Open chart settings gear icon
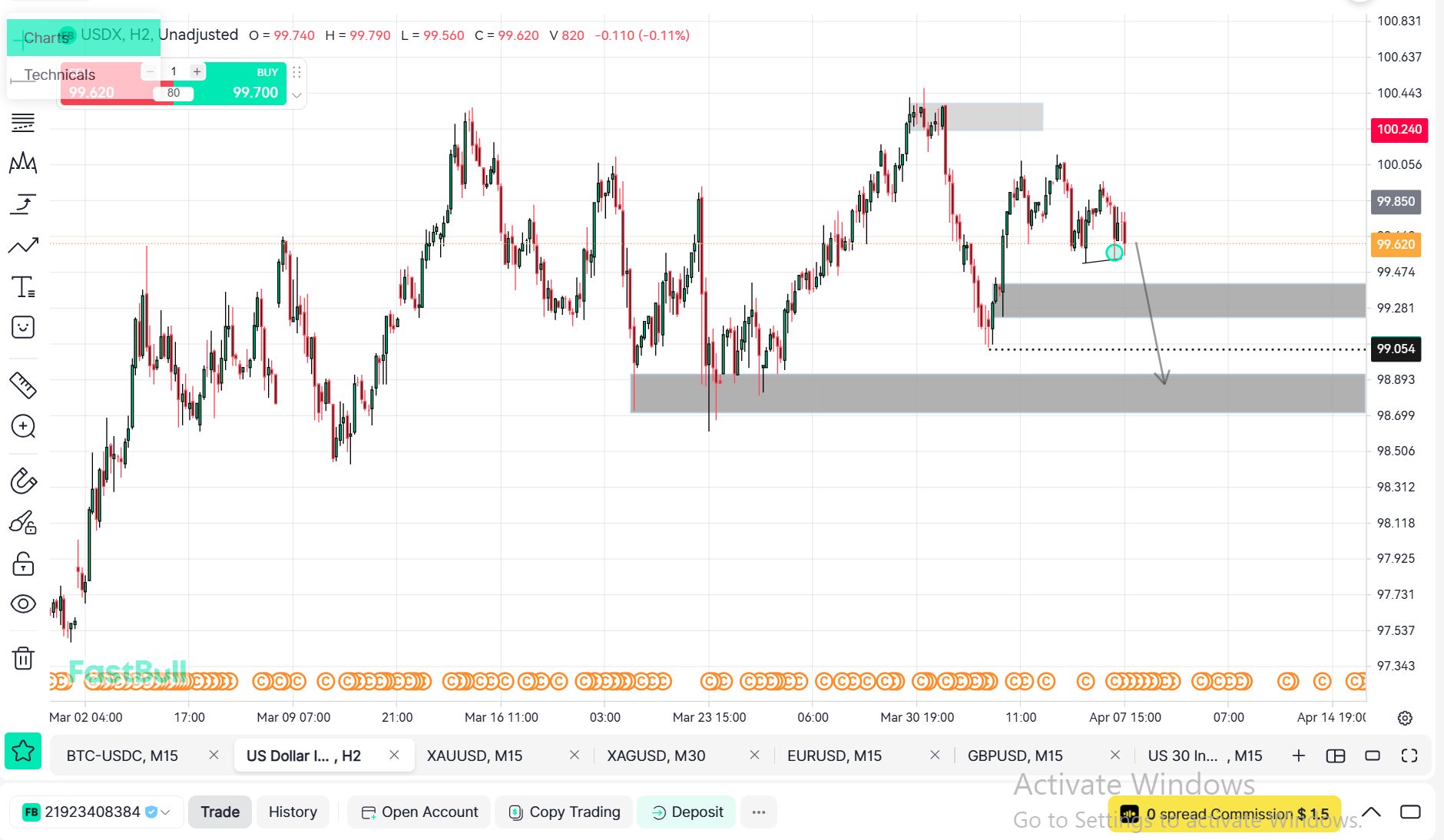Image resolution: width=1444 pixels, height=840 pixels. click(x=1405, y=718)
